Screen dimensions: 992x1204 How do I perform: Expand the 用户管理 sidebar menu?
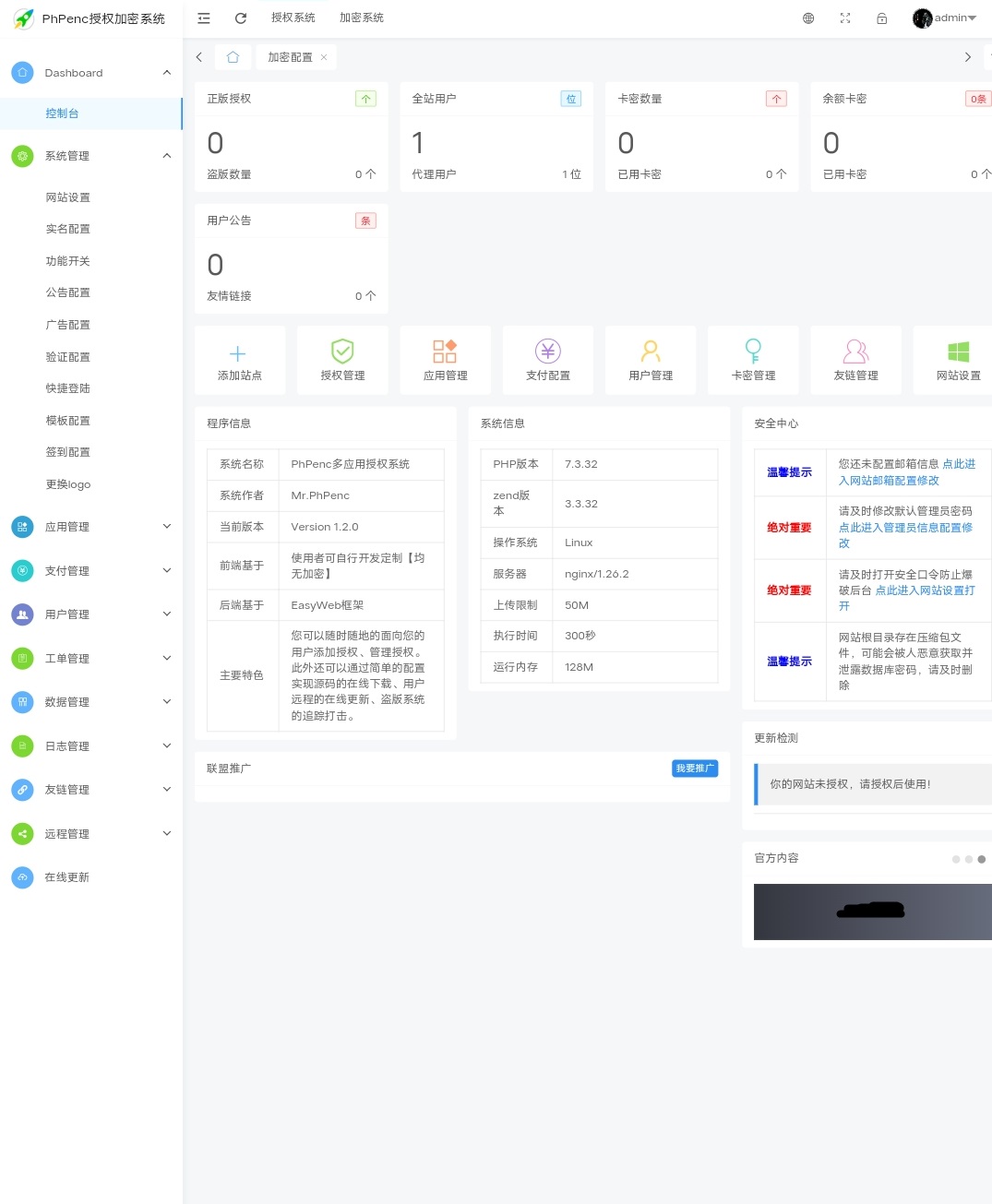click(x=90, y=614)
